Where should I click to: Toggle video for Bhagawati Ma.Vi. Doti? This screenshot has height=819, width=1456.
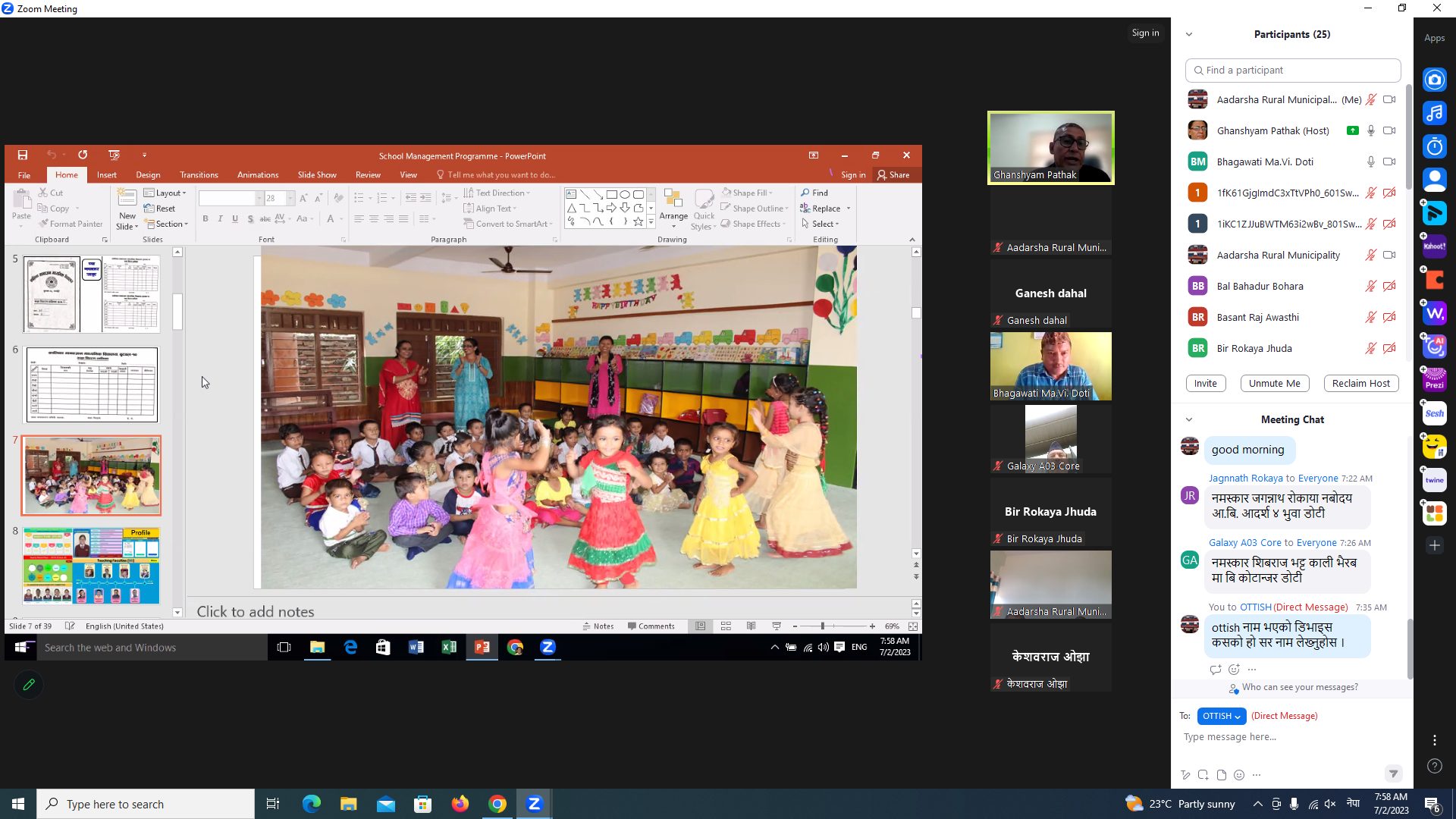(x=1389, y=162)
